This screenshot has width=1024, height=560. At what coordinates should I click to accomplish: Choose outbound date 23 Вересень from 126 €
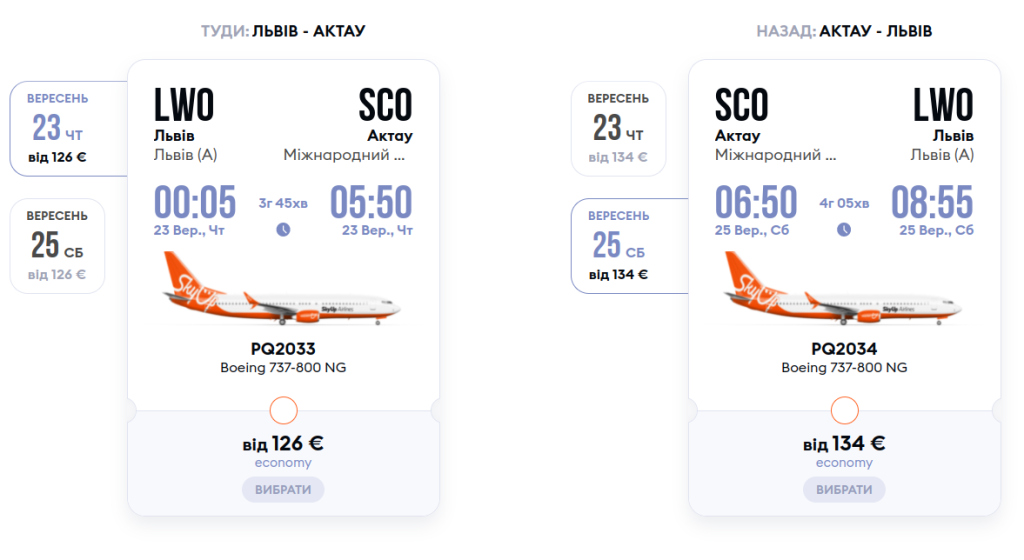[x=58, y=128]
